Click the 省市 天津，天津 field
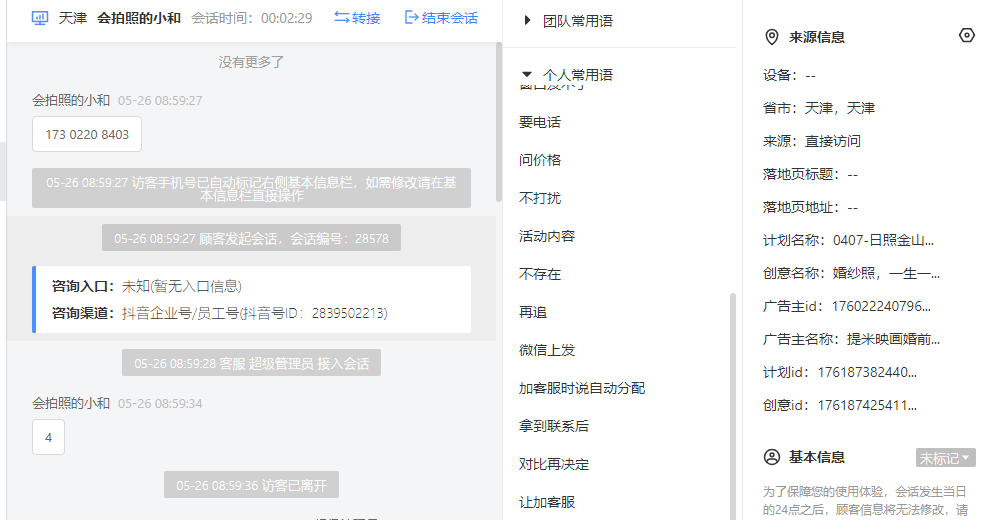The image size is (986, 520). (819, 108)
